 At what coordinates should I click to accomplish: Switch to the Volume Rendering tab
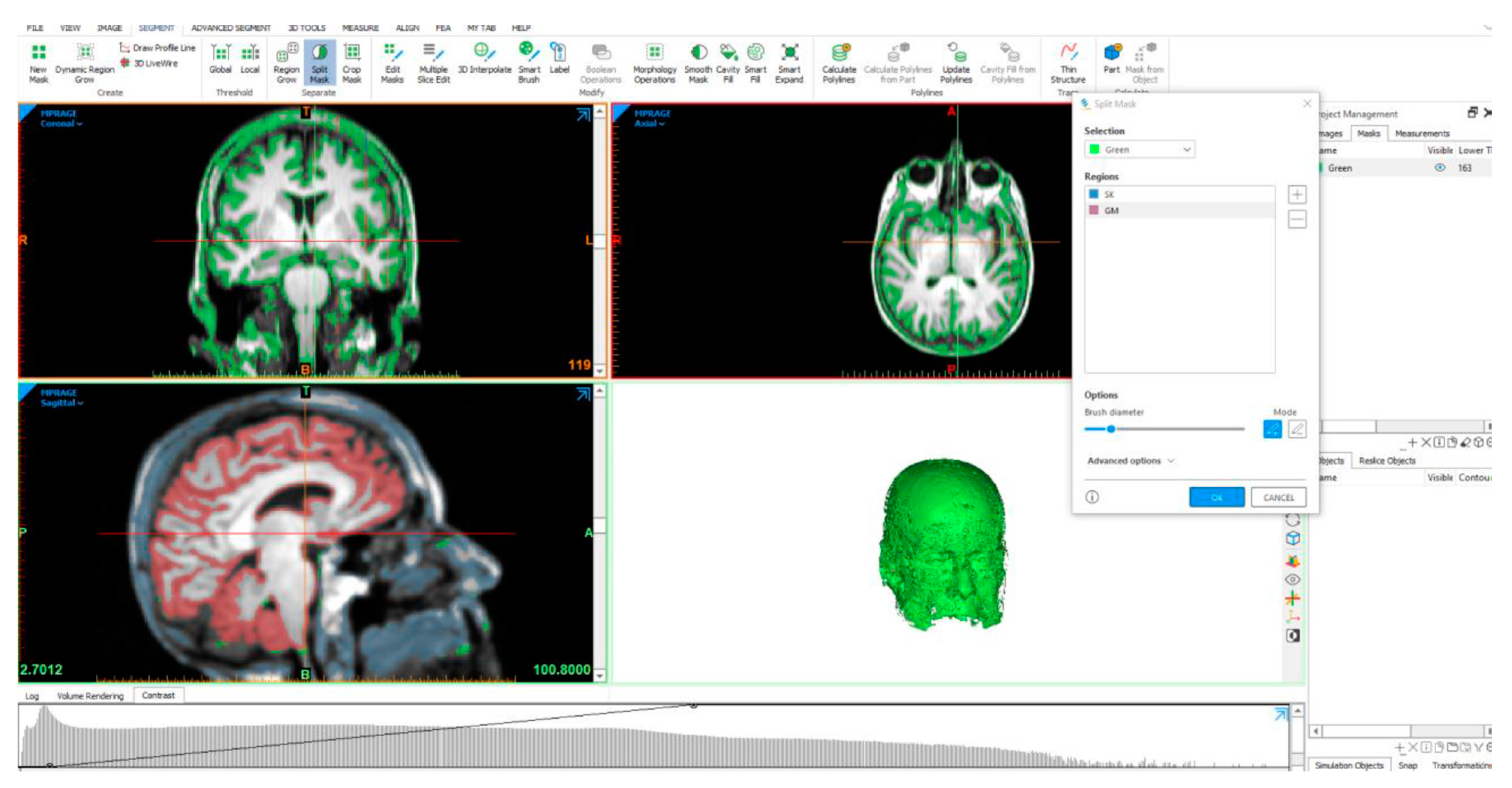click(x=90, y=696)
